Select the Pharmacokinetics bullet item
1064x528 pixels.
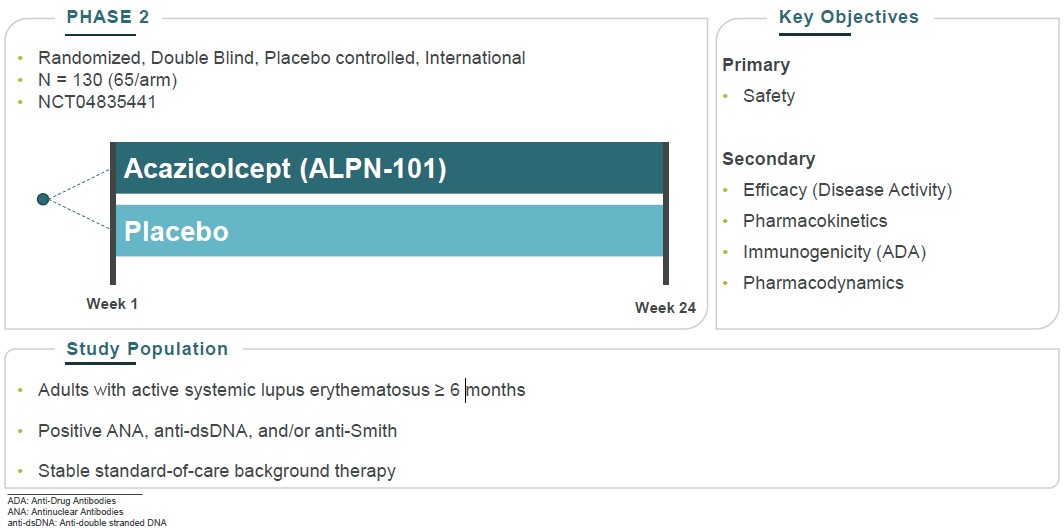[814, 221]
